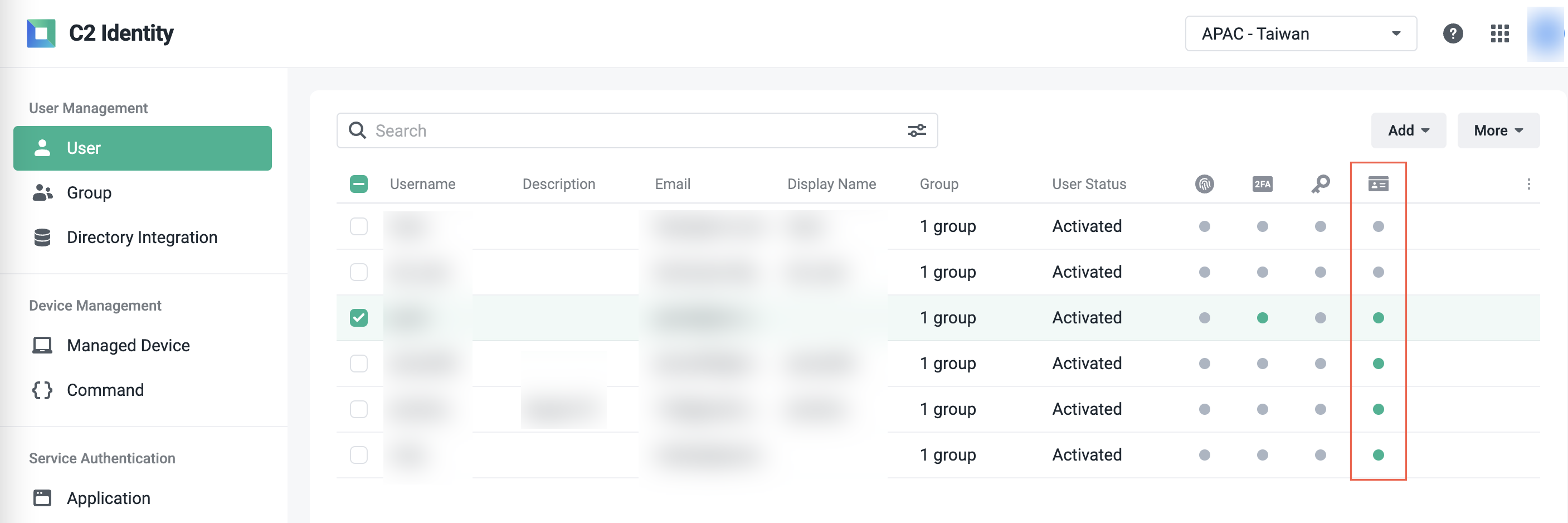The height and width of the screenshot is (523, 1568).
Task: Open search filter options icon
Action: tap(916, 130)
